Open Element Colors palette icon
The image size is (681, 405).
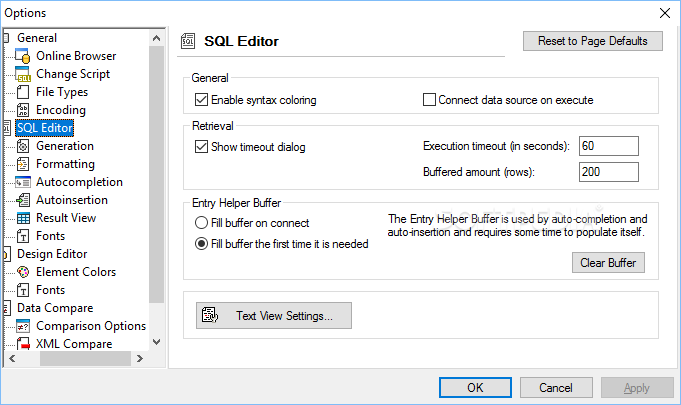(x=23, y=272)
